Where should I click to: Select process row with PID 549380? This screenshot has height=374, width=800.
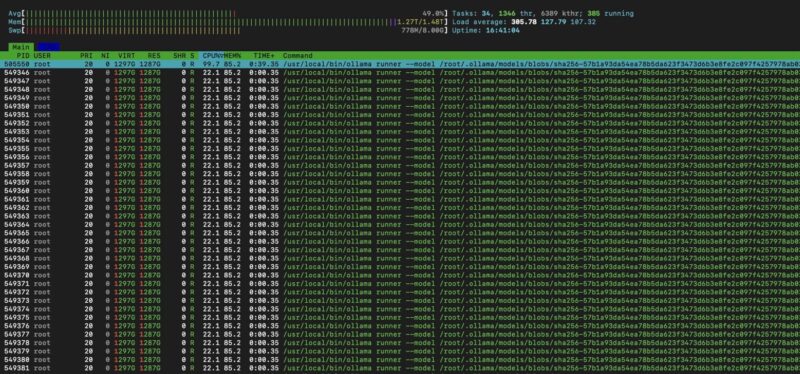[x=400, y=359]
